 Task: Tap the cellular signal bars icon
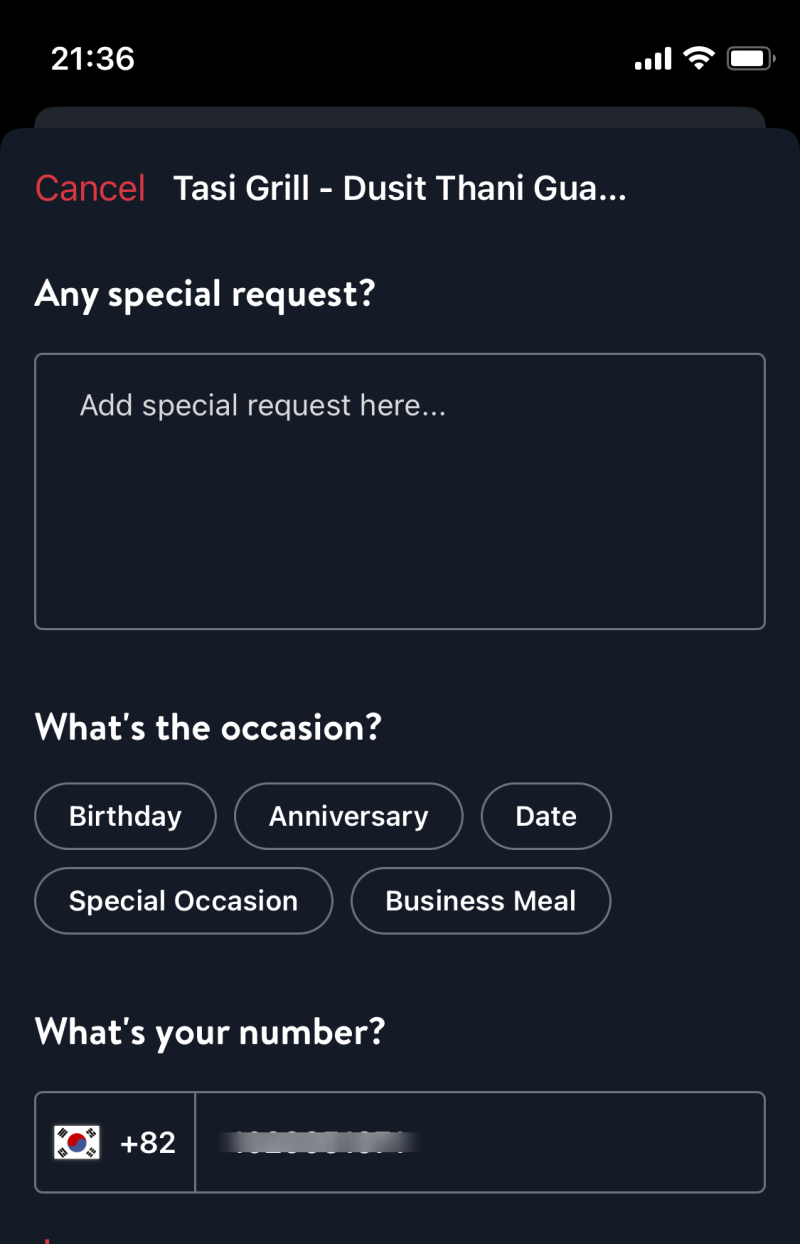point(653,60)
